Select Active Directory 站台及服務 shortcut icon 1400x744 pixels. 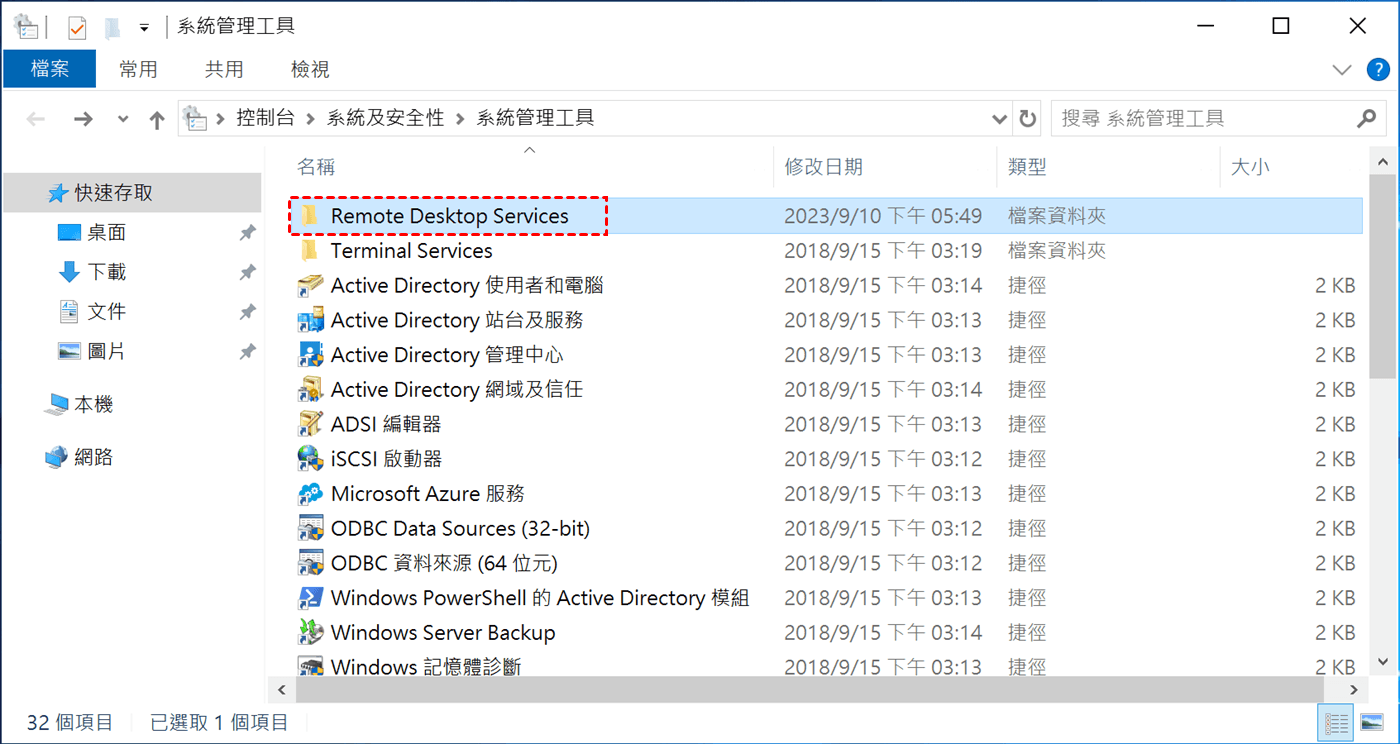pyautogui.click(x=310, y=320)
